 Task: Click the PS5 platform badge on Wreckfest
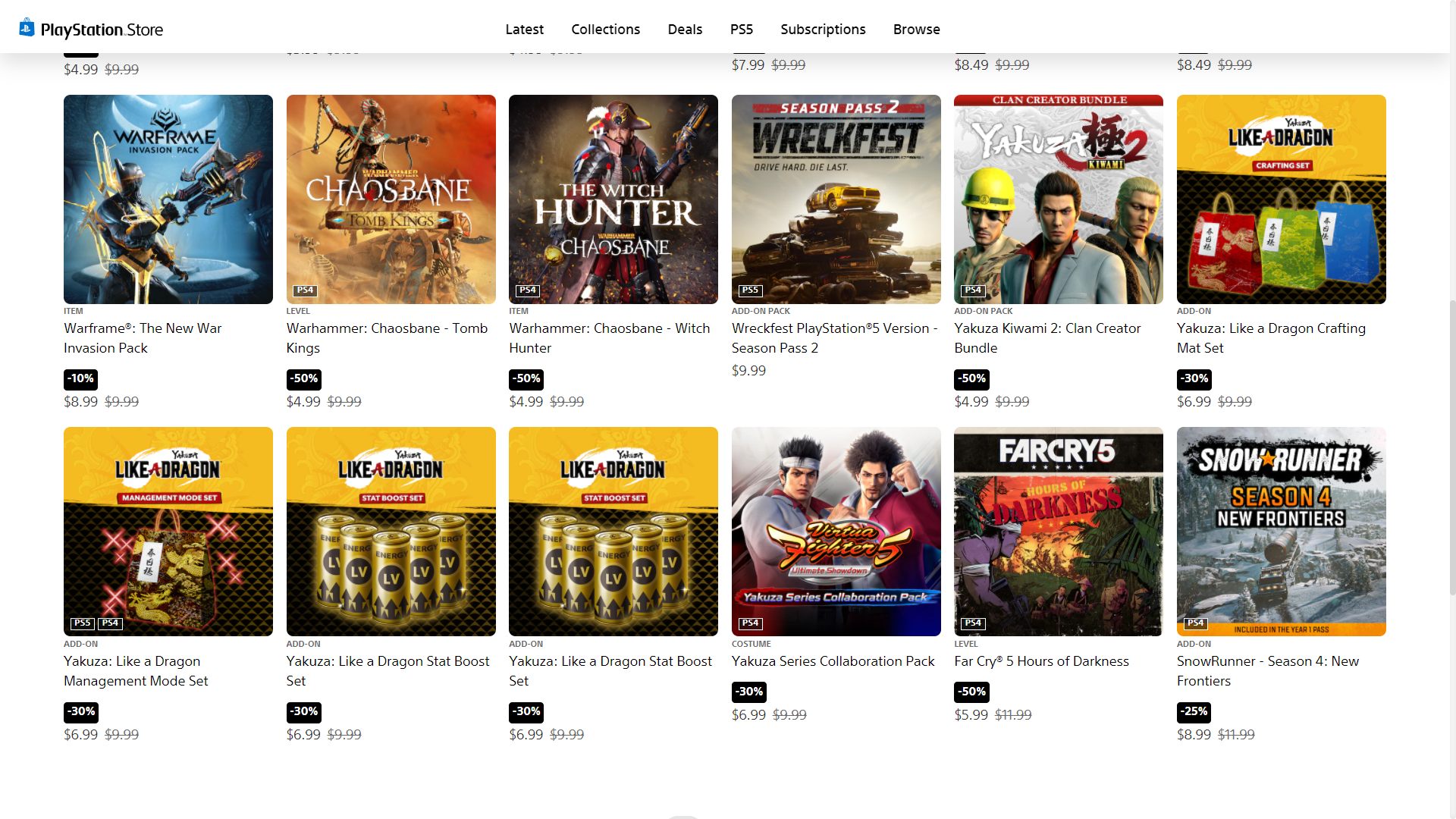(749, 290)
